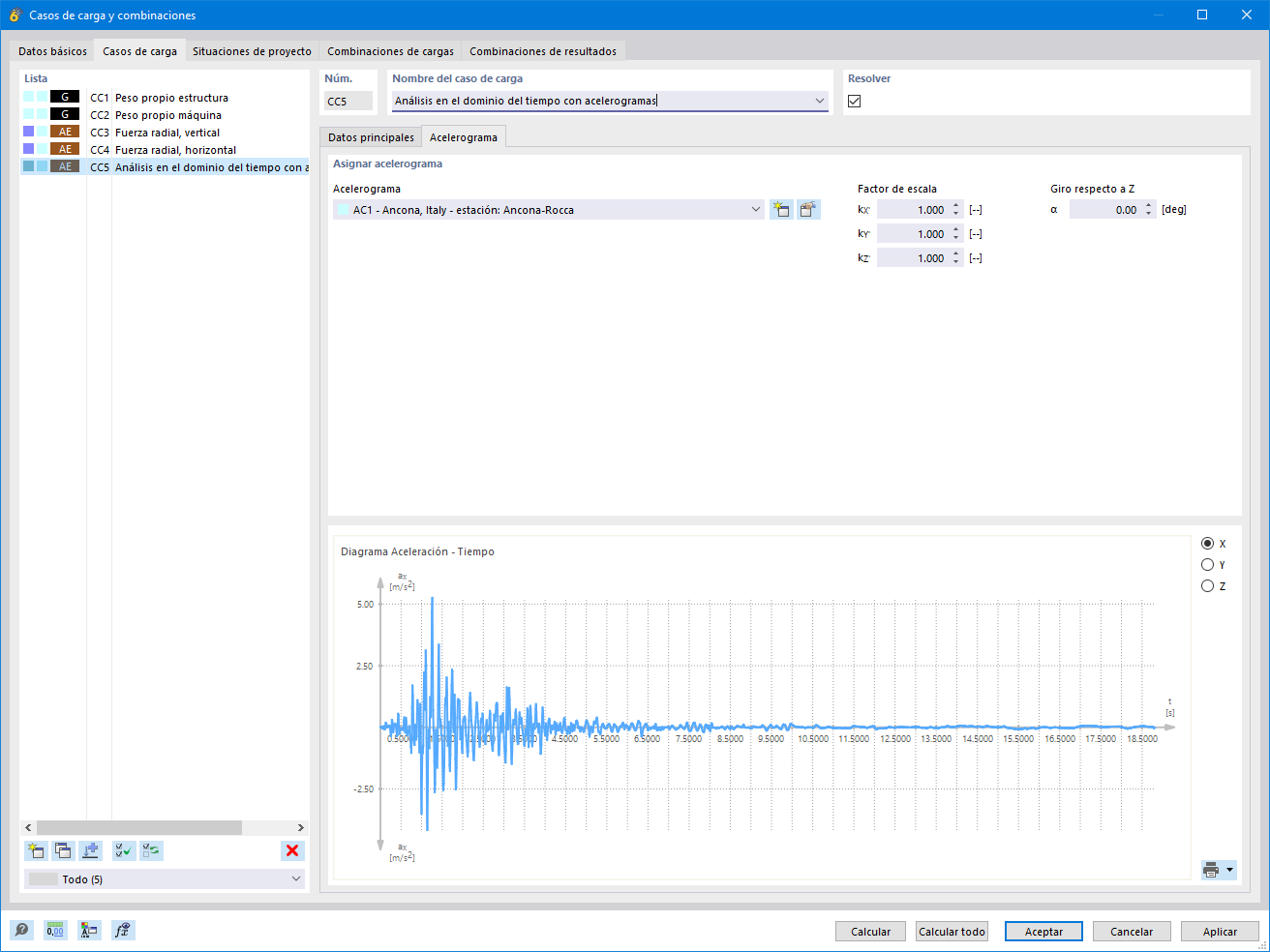Click the AE category badge of CC4

tap(65, 149)
